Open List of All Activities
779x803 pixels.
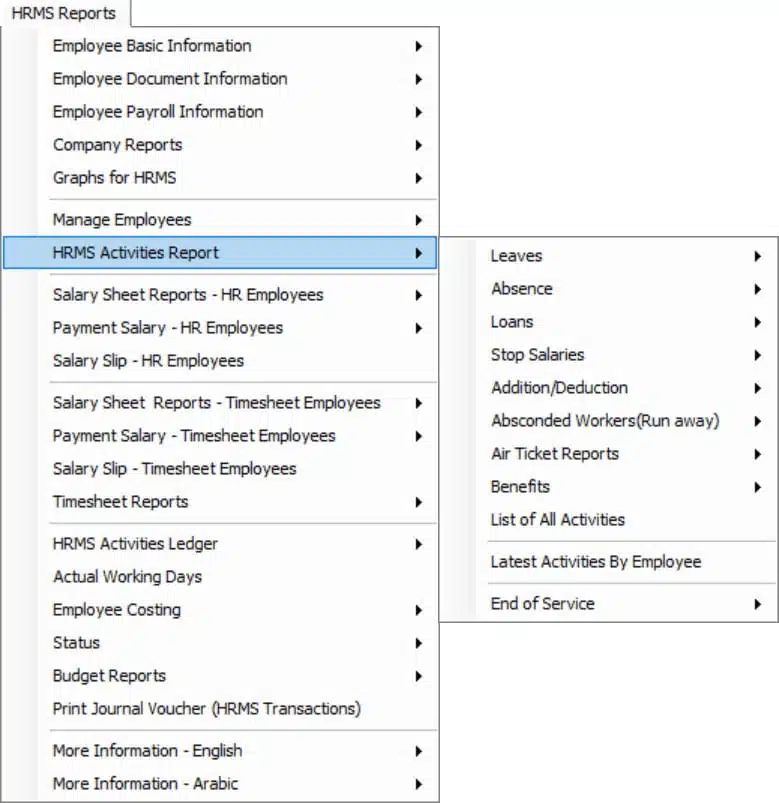click(609, 520)
